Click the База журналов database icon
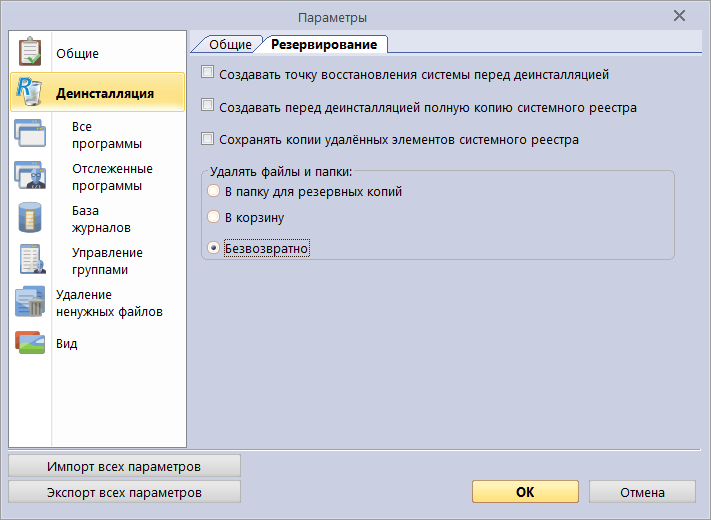Viewport: 711px width, 520px height. point(30,218)
